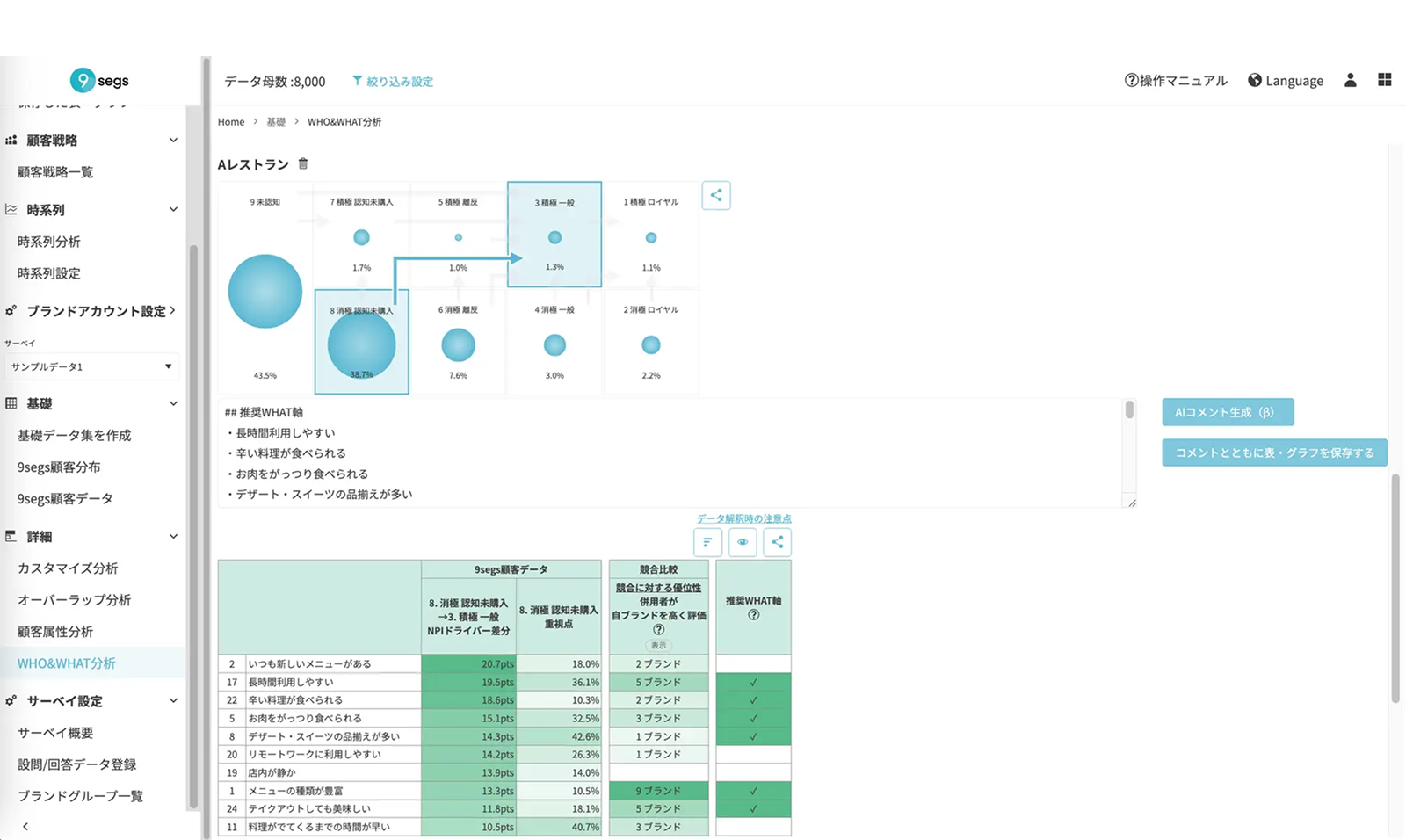Open the サンプルデータ1 survey dropdown
This screenshot has height=840, width=1406.
91,366
